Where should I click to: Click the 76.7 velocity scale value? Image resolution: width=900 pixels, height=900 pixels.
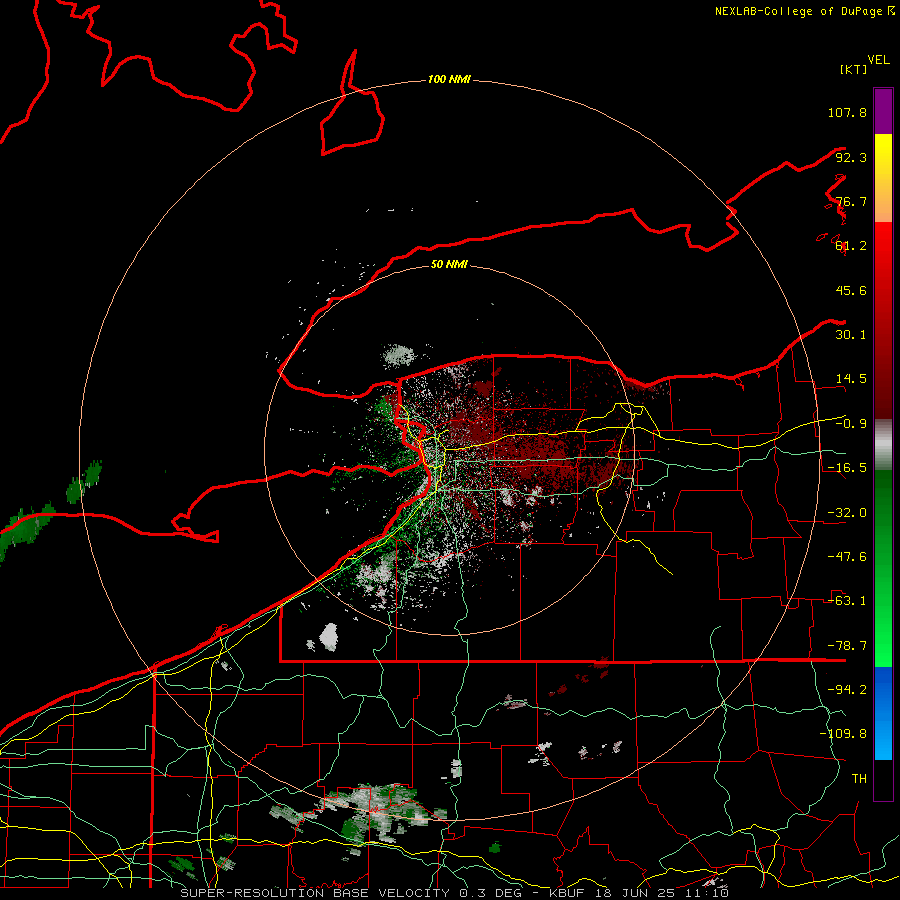point(851,201)
